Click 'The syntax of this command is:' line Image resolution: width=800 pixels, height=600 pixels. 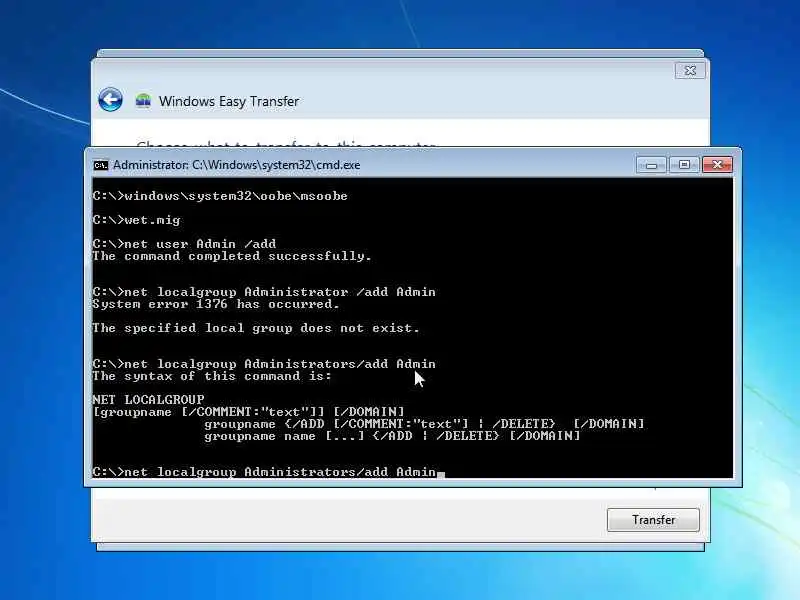pos(212,376)
